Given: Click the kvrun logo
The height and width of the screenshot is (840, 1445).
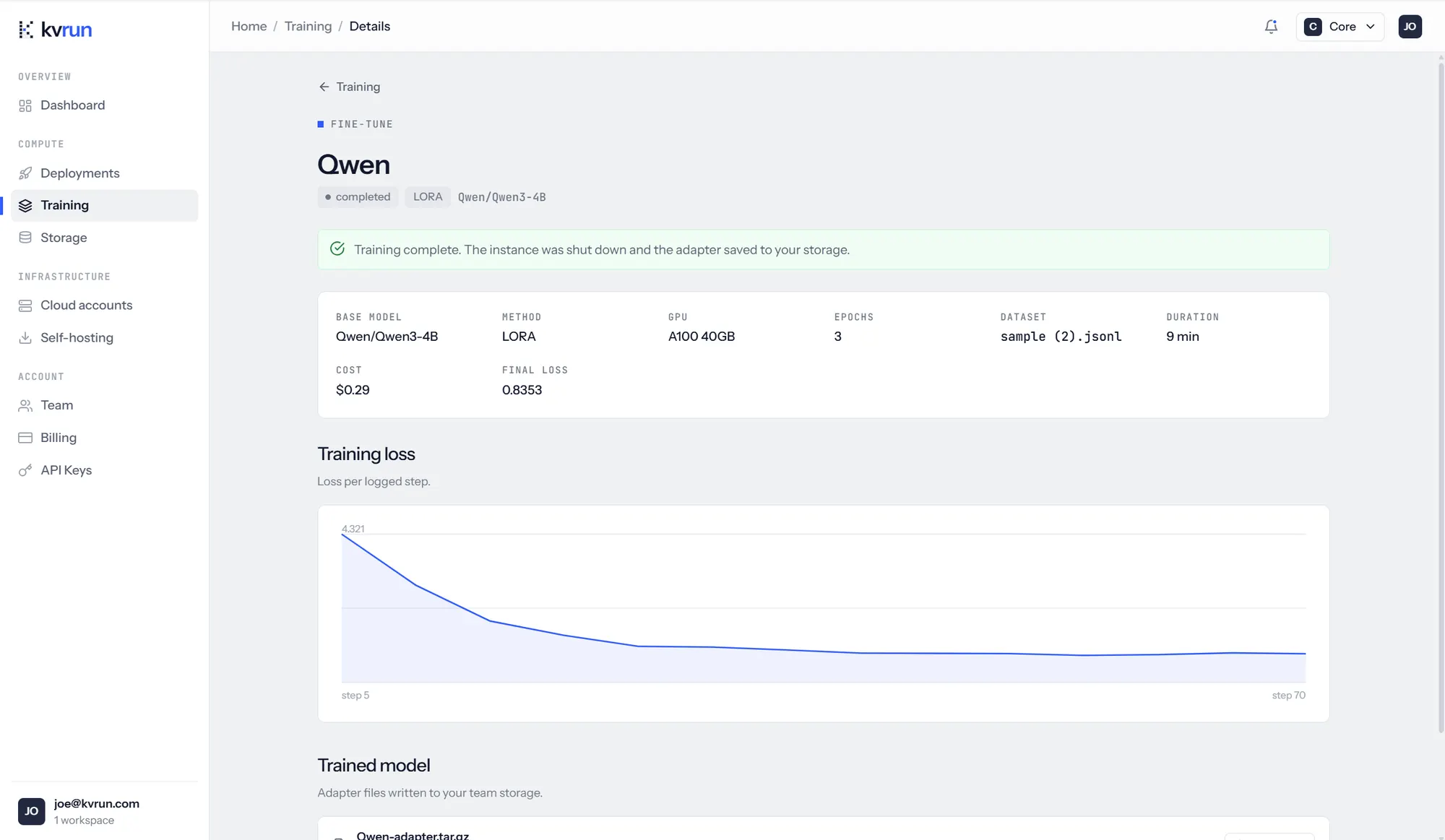Looking at the screenshot, I should (x=55, y=30).
